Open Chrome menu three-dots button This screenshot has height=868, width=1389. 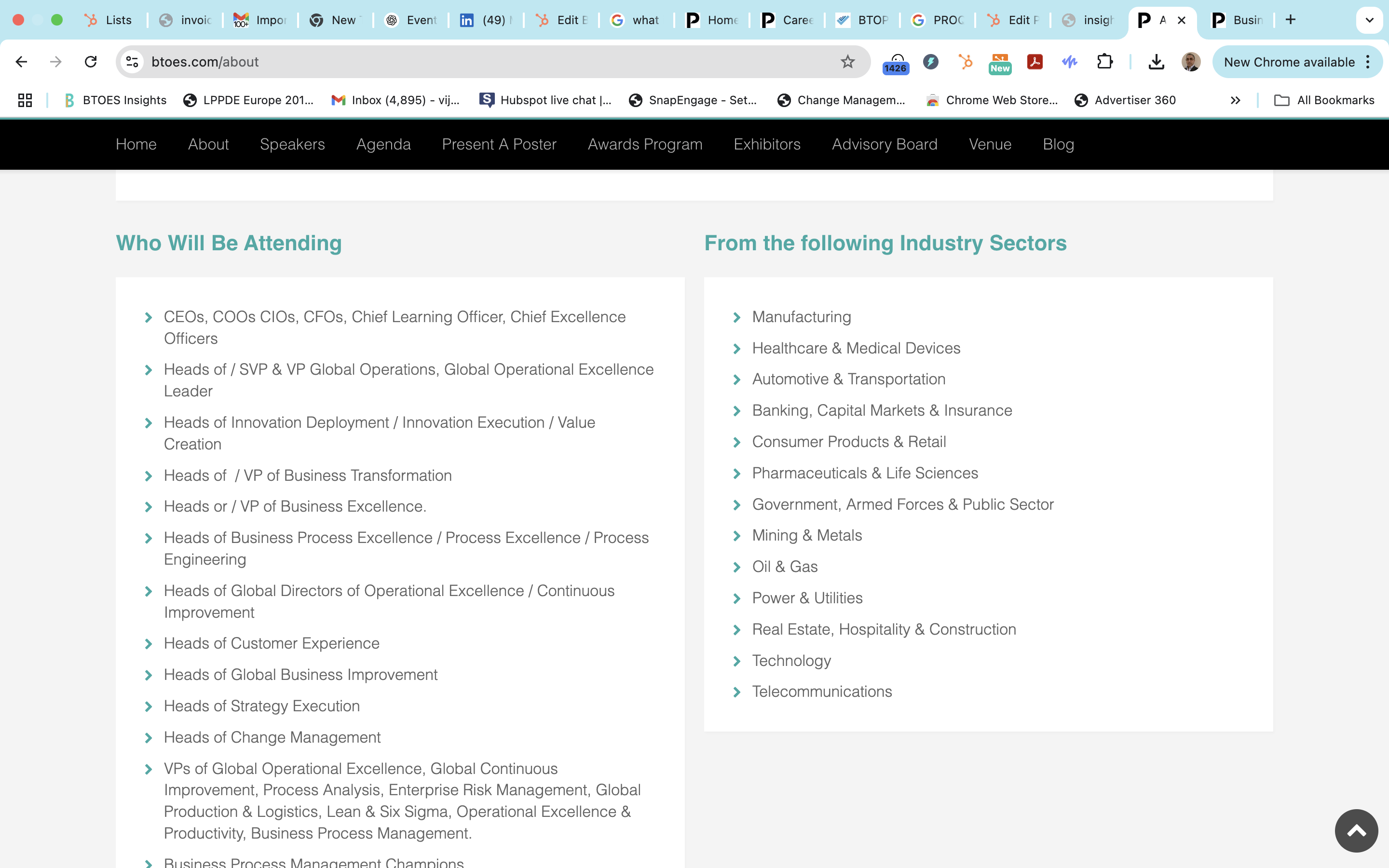1368,62
